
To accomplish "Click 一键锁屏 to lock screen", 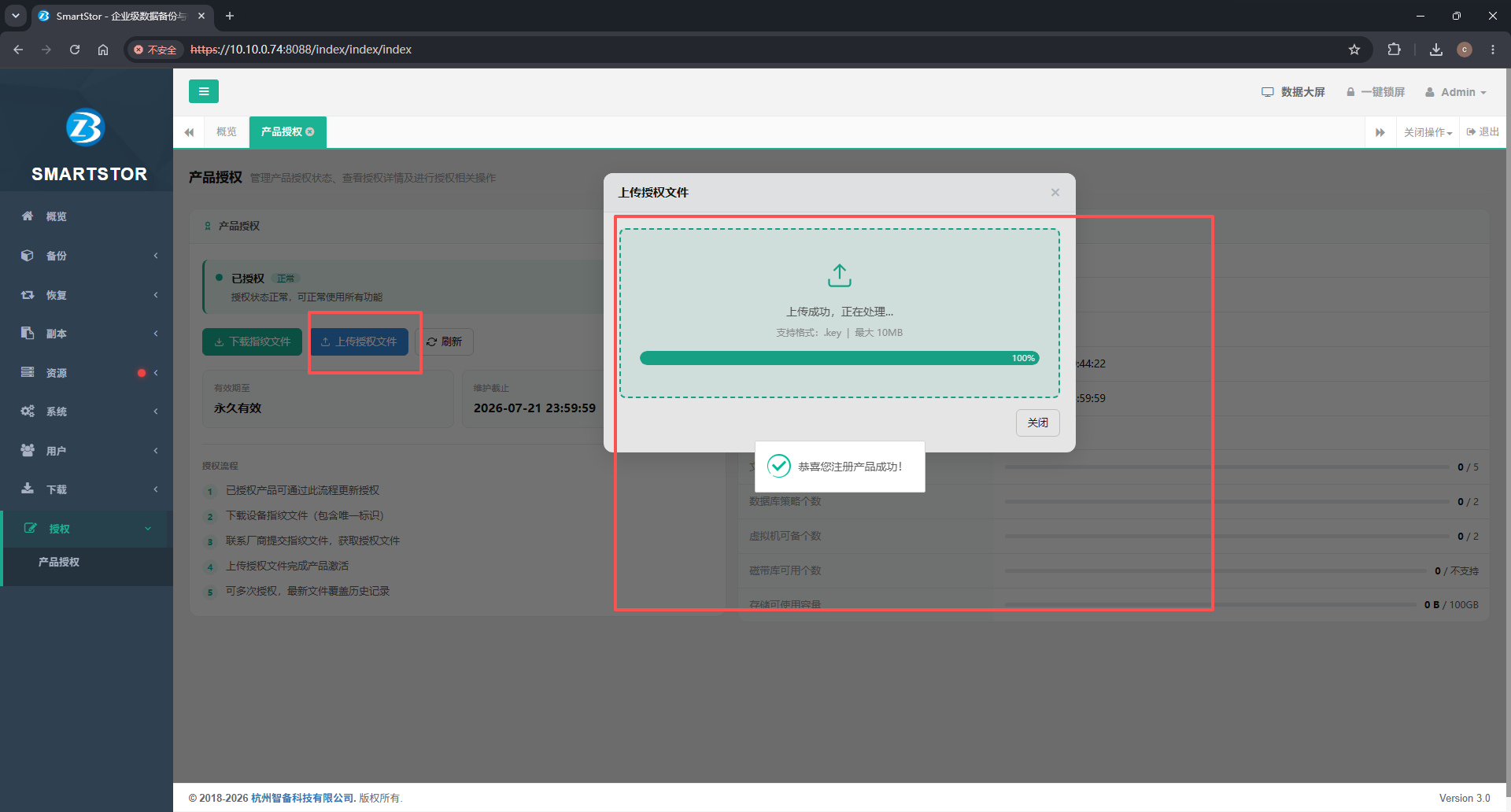I will coord(1375,92).
